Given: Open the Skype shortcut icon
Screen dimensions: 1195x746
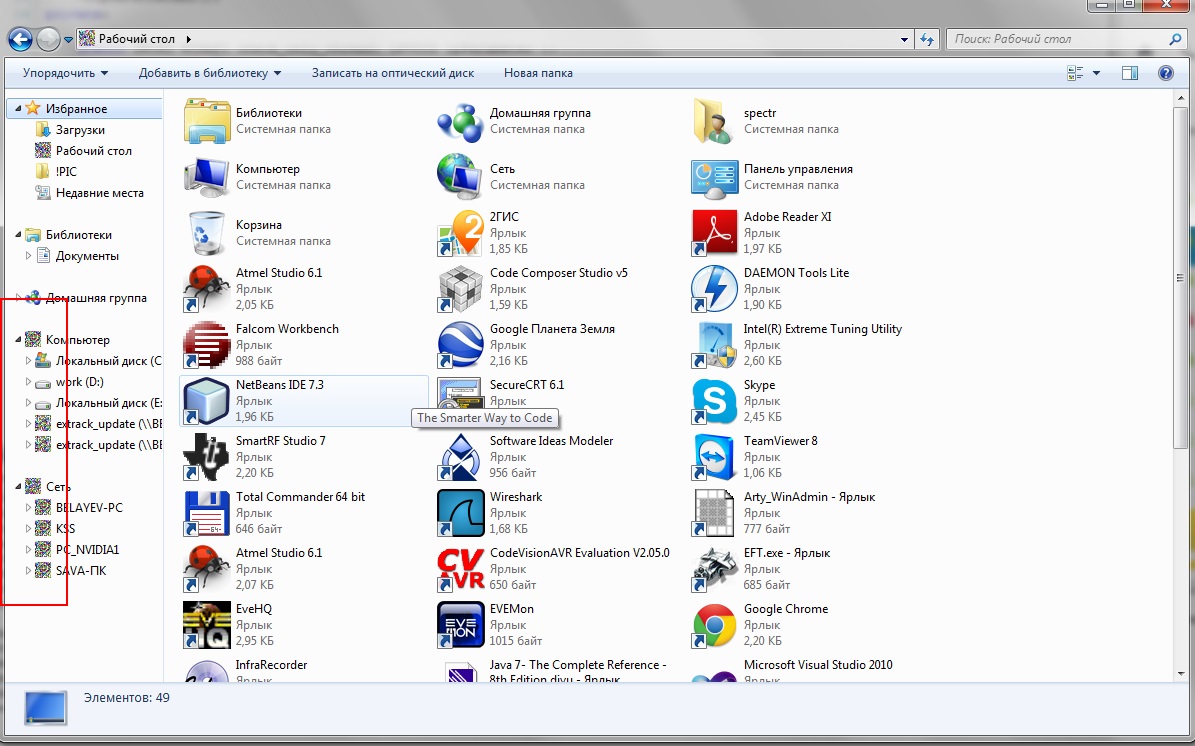Looking at the screenshot, I should click(x=714, y=401).
